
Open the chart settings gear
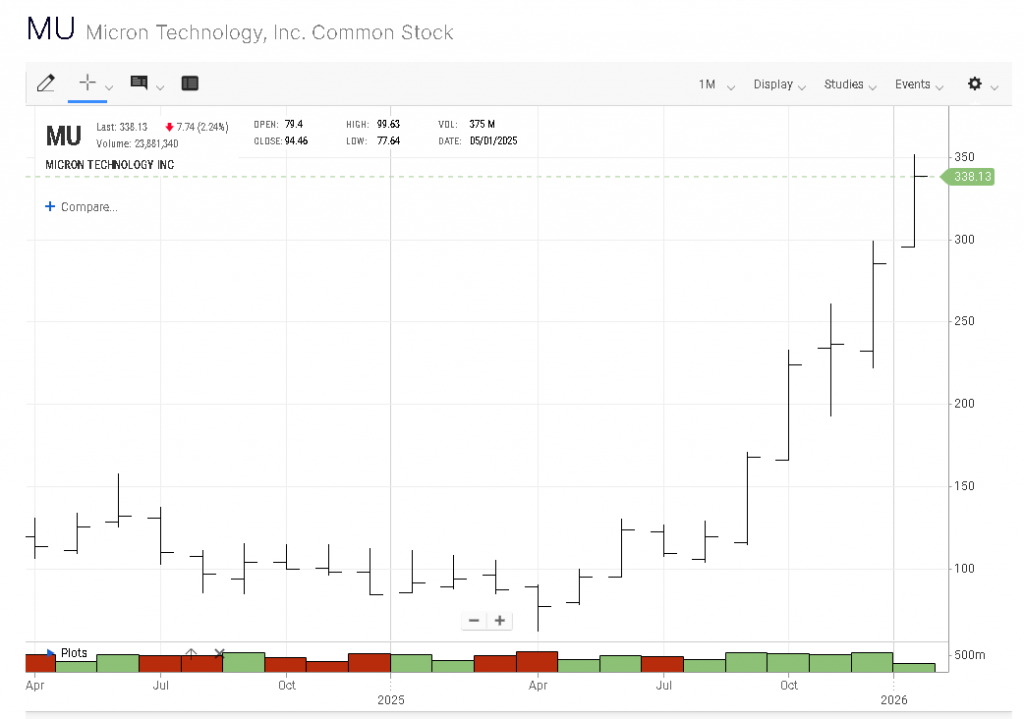tap(975, 84)
